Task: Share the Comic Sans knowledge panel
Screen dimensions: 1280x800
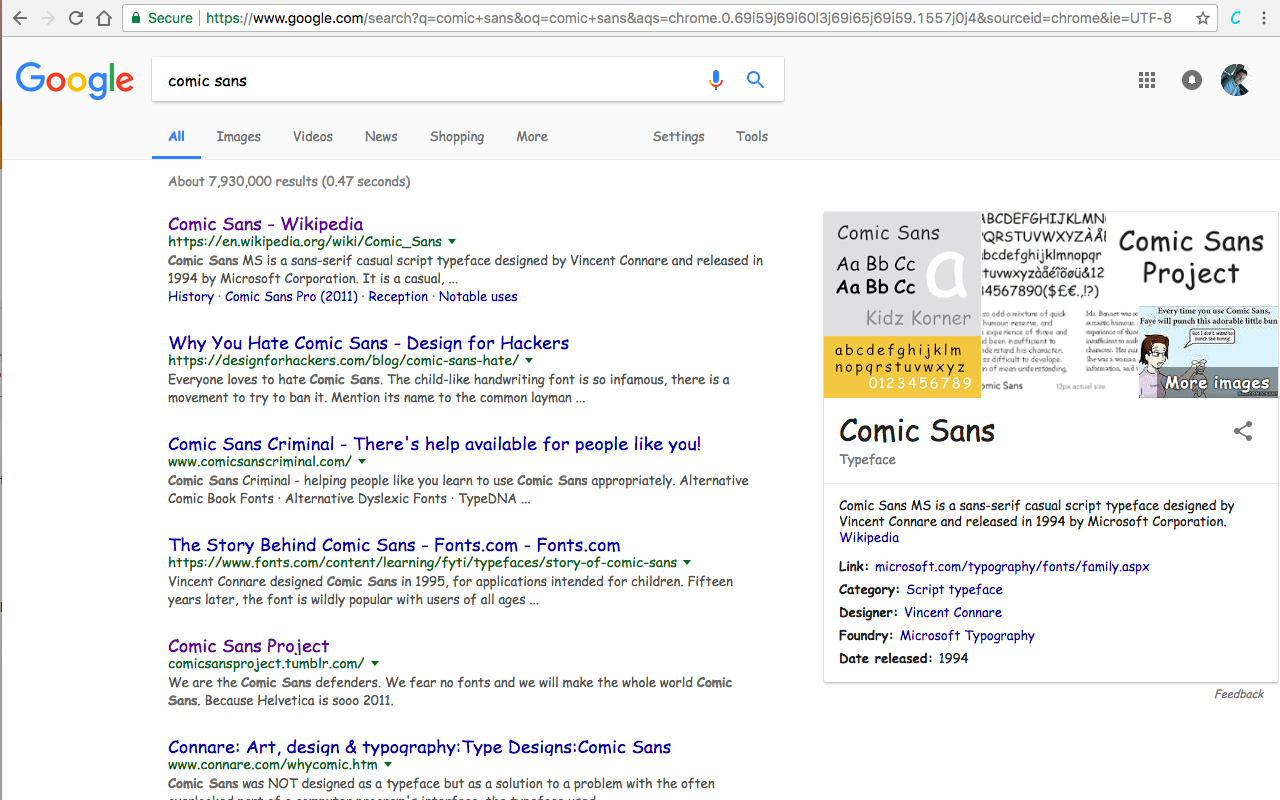Action: [1243, 431]
